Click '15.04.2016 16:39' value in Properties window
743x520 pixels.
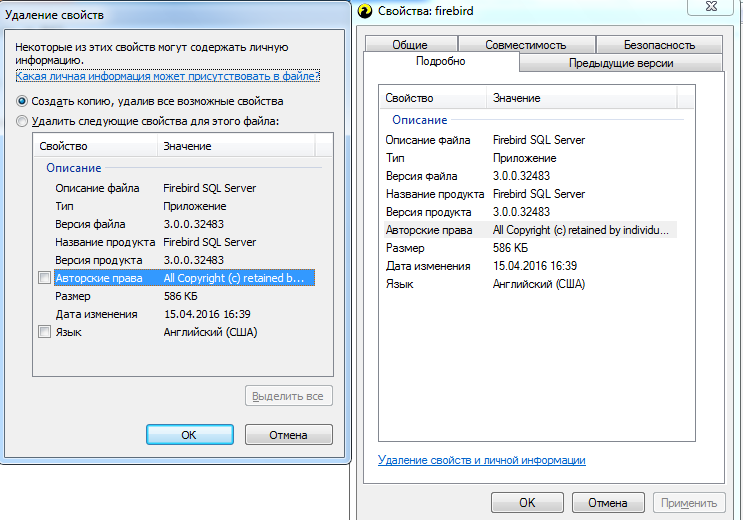[535, 266]
